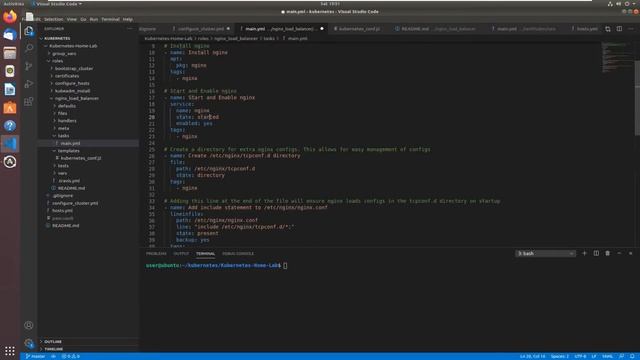Open Thunderbird mail from the dock
The width and height of the screenshot is (640, 360).
pyautogui.click(x=10, y=35)
